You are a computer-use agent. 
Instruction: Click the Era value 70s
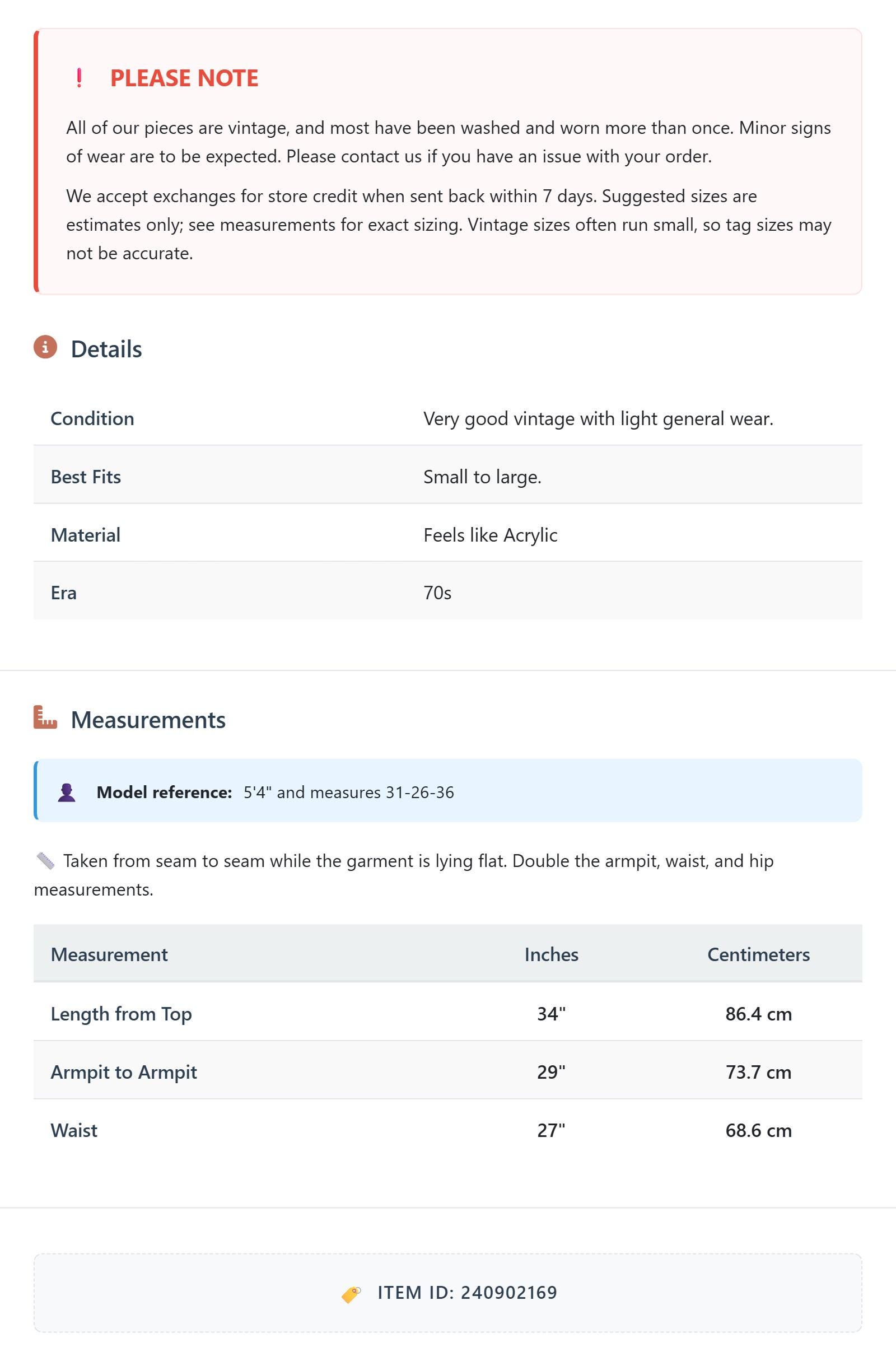(437, 593)
